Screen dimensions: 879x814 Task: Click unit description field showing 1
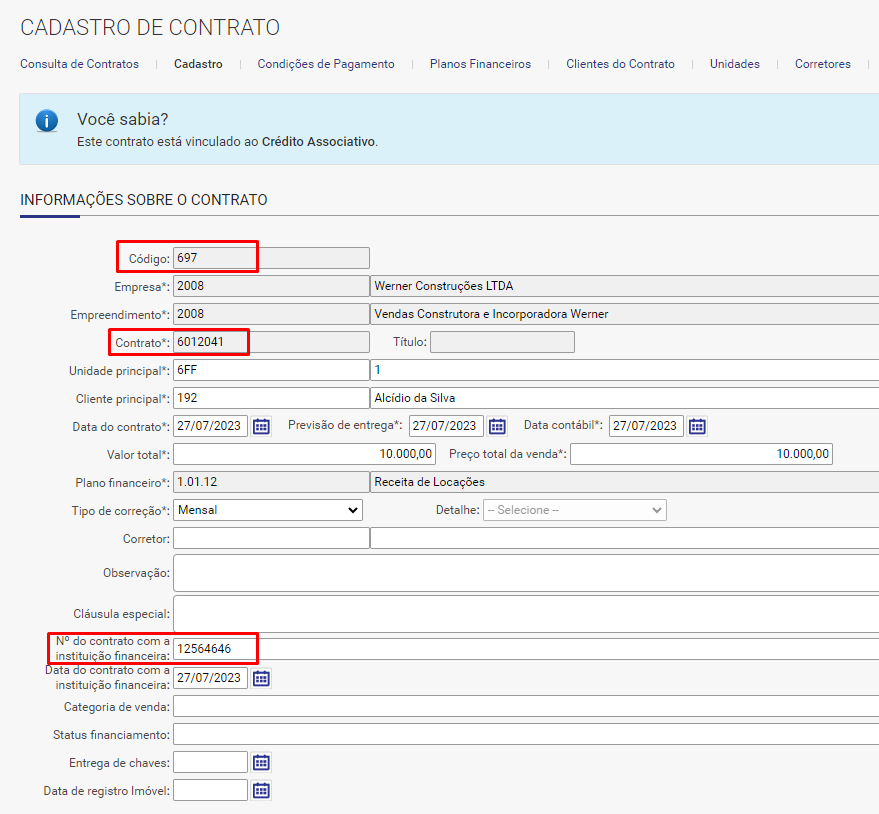[x=624, y=370]
